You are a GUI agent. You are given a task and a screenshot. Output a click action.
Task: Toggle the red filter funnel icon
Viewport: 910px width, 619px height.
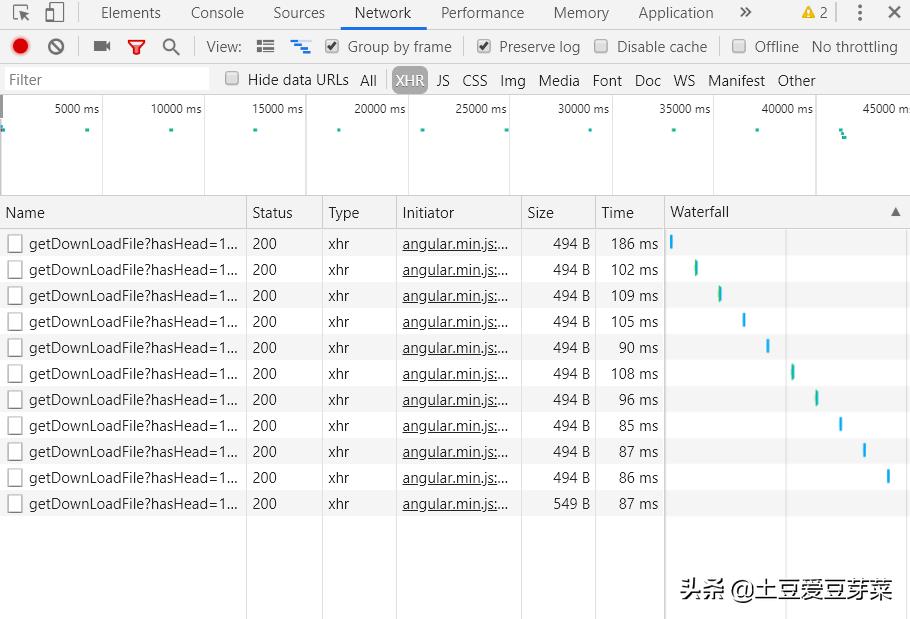(x=136, y=47)
